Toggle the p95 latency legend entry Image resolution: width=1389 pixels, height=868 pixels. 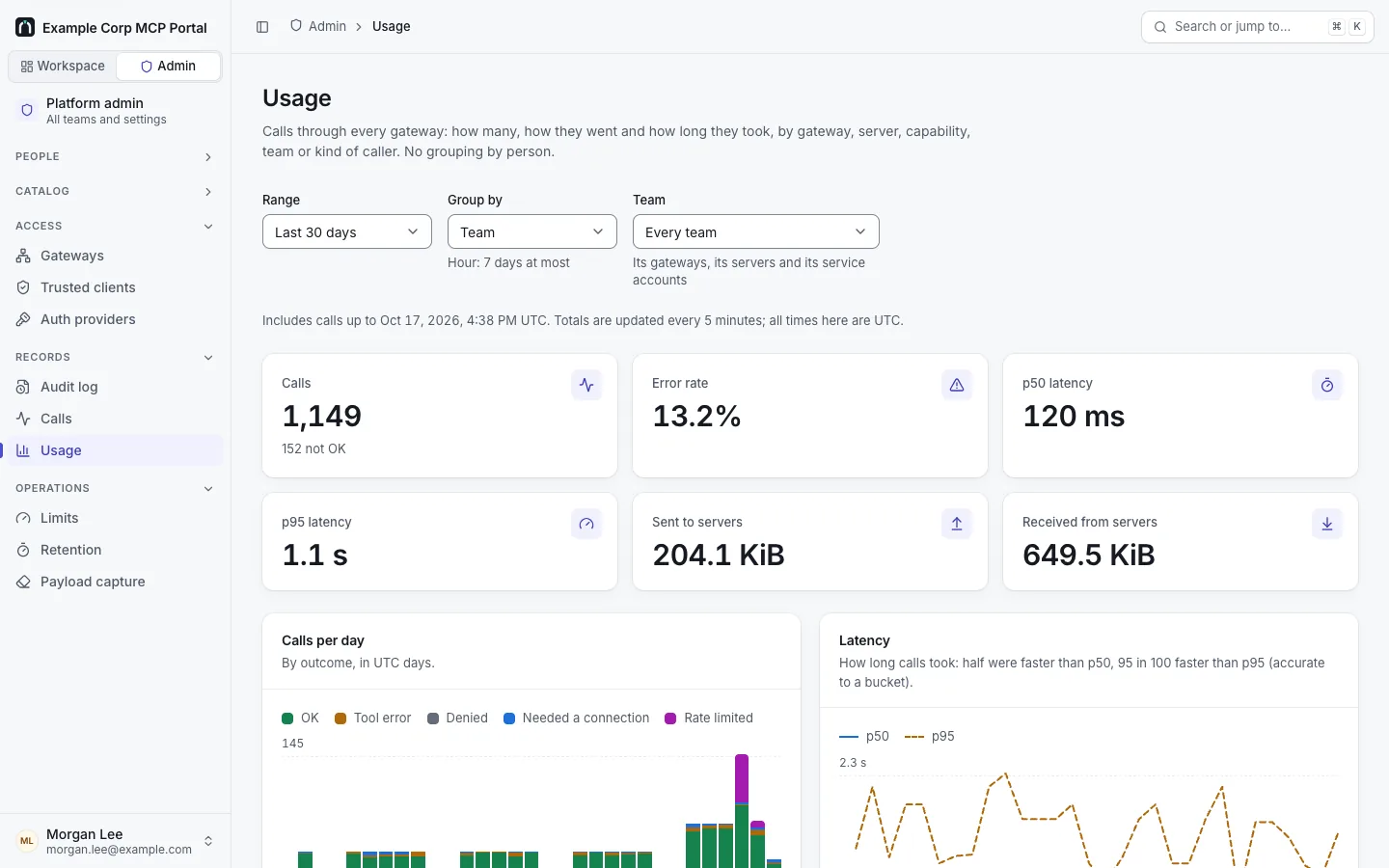coord(930,736)
